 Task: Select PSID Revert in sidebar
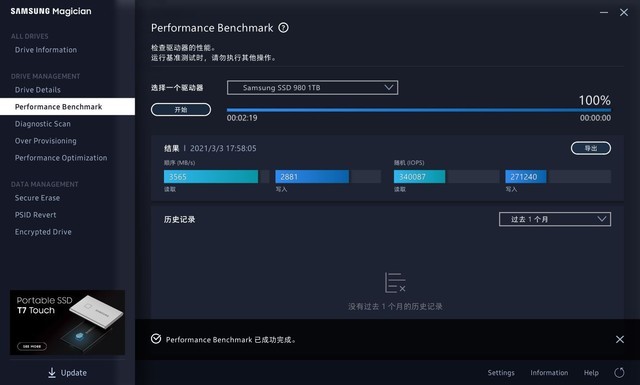(36, 215)
